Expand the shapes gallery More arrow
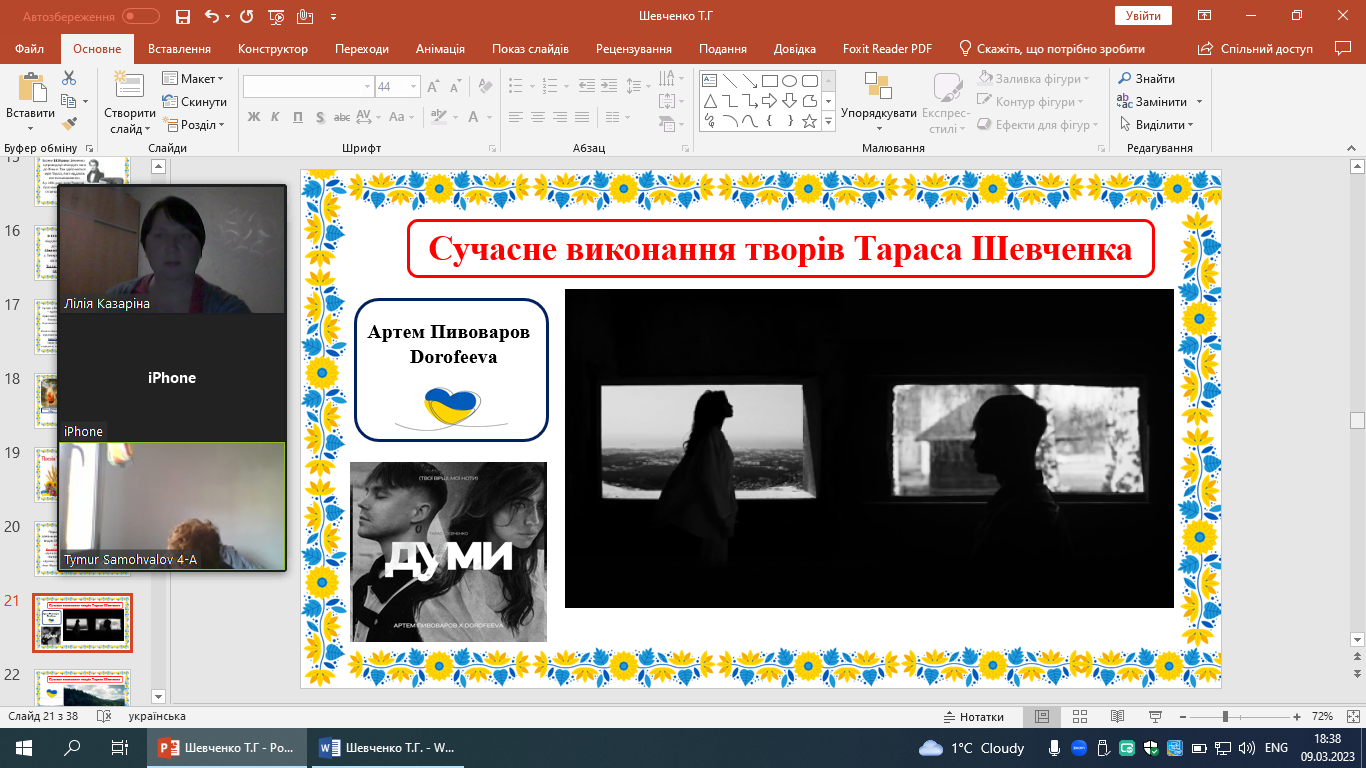 click(828, 123)
